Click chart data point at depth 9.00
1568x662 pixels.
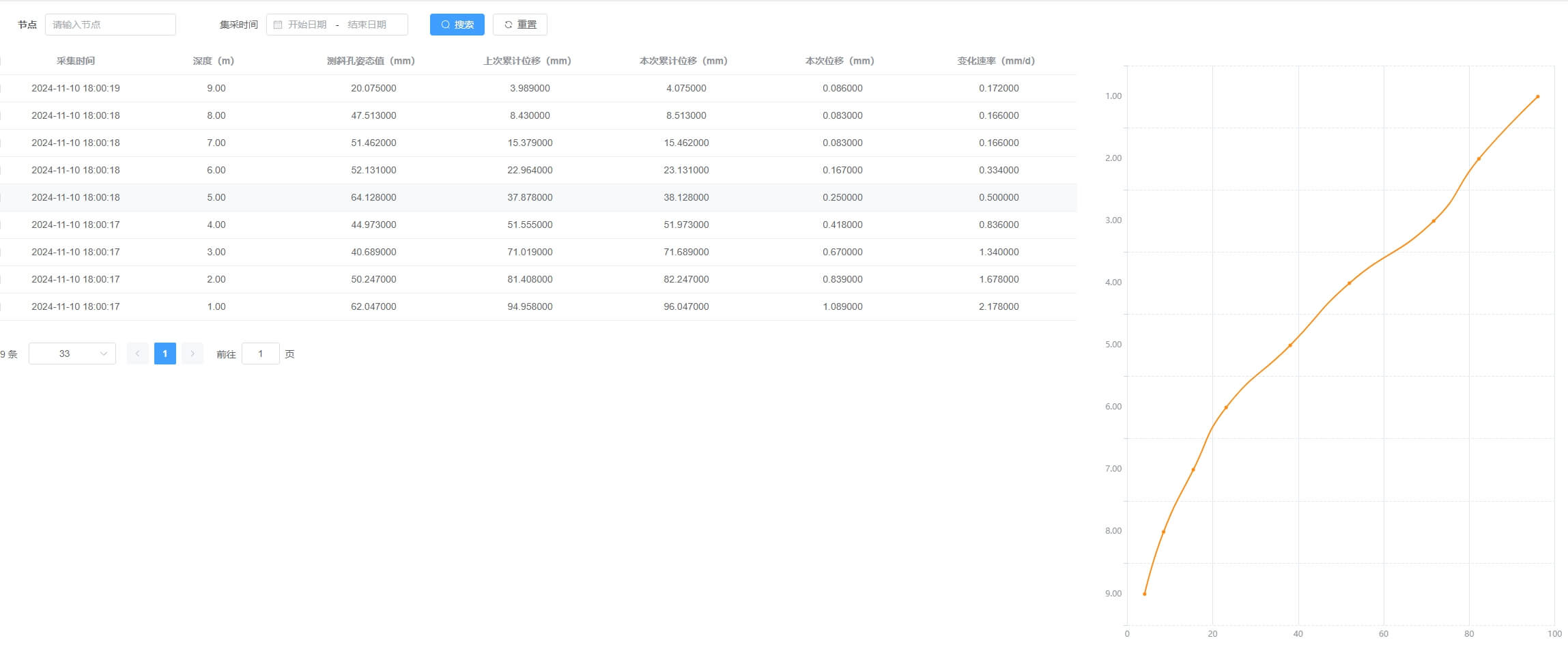[x=1145, y=594]
